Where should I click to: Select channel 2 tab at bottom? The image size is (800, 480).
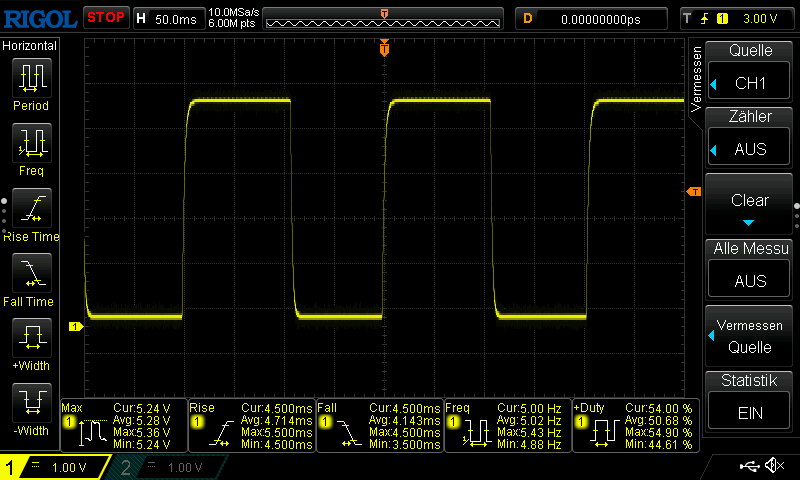(163, 467)
